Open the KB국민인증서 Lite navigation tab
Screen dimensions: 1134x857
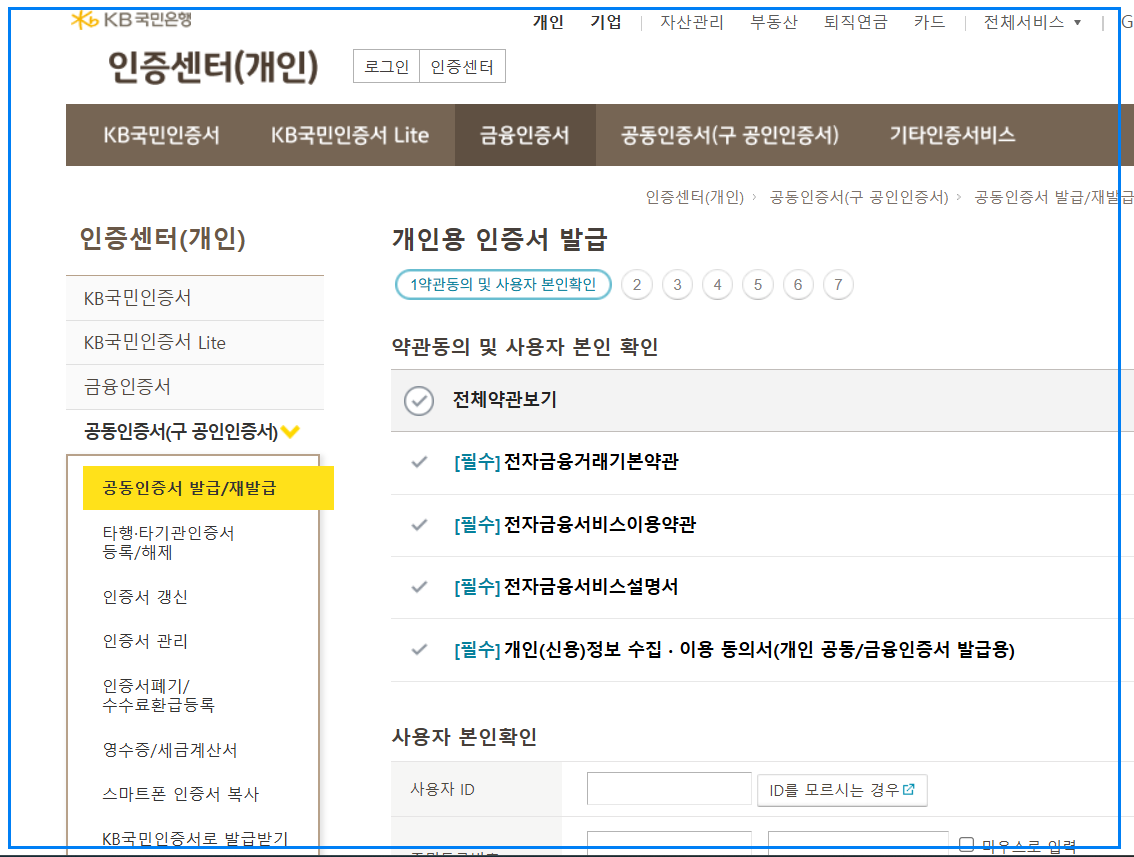click(x=350, y=135)
